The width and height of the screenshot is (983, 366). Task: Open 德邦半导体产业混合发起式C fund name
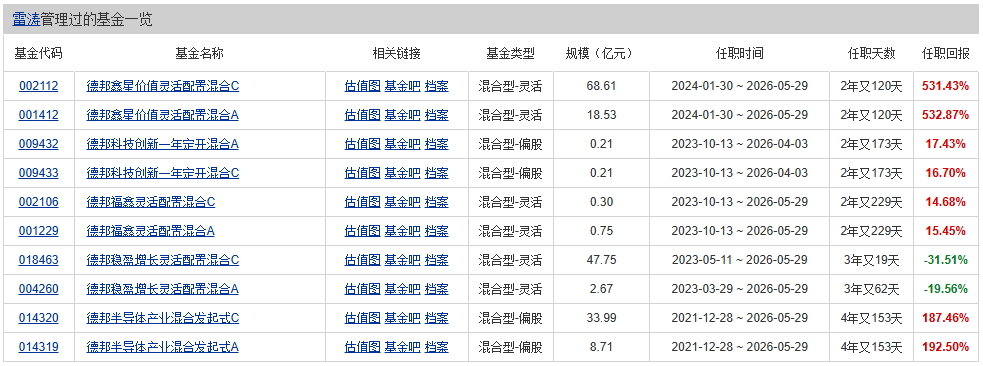(162, 318)
